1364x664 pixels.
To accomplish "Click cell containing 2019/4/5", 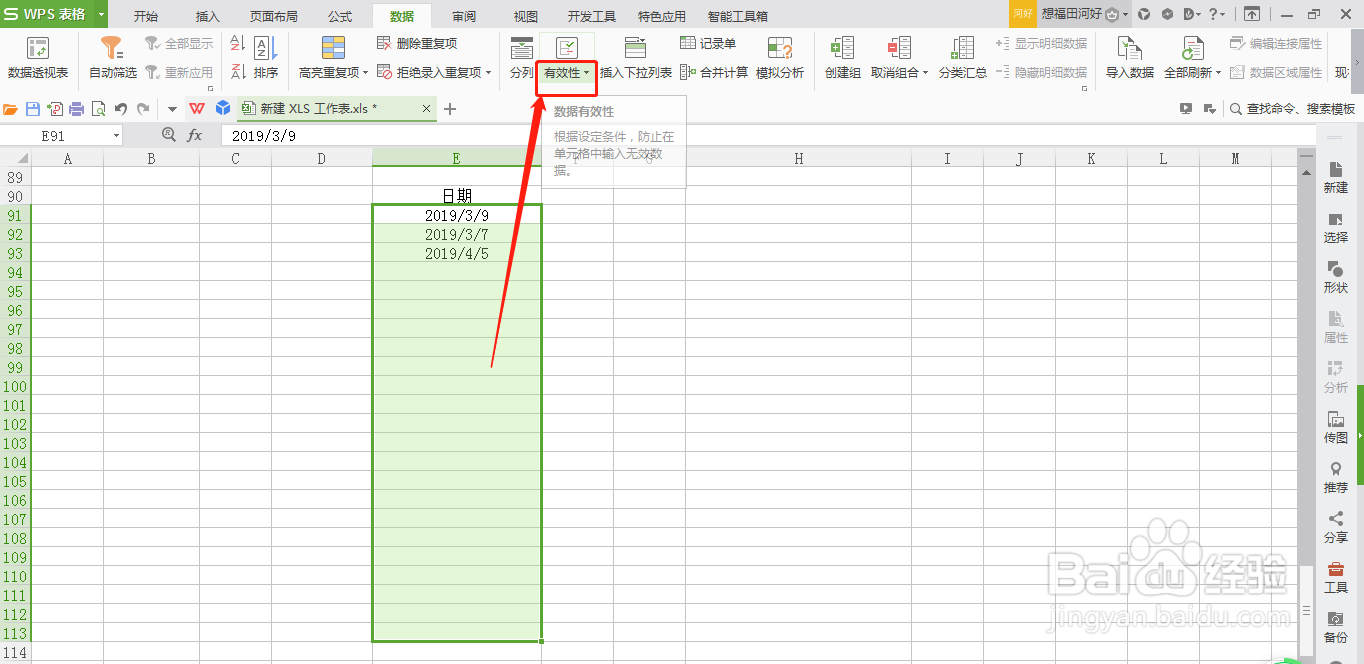I will click(456, 253).
